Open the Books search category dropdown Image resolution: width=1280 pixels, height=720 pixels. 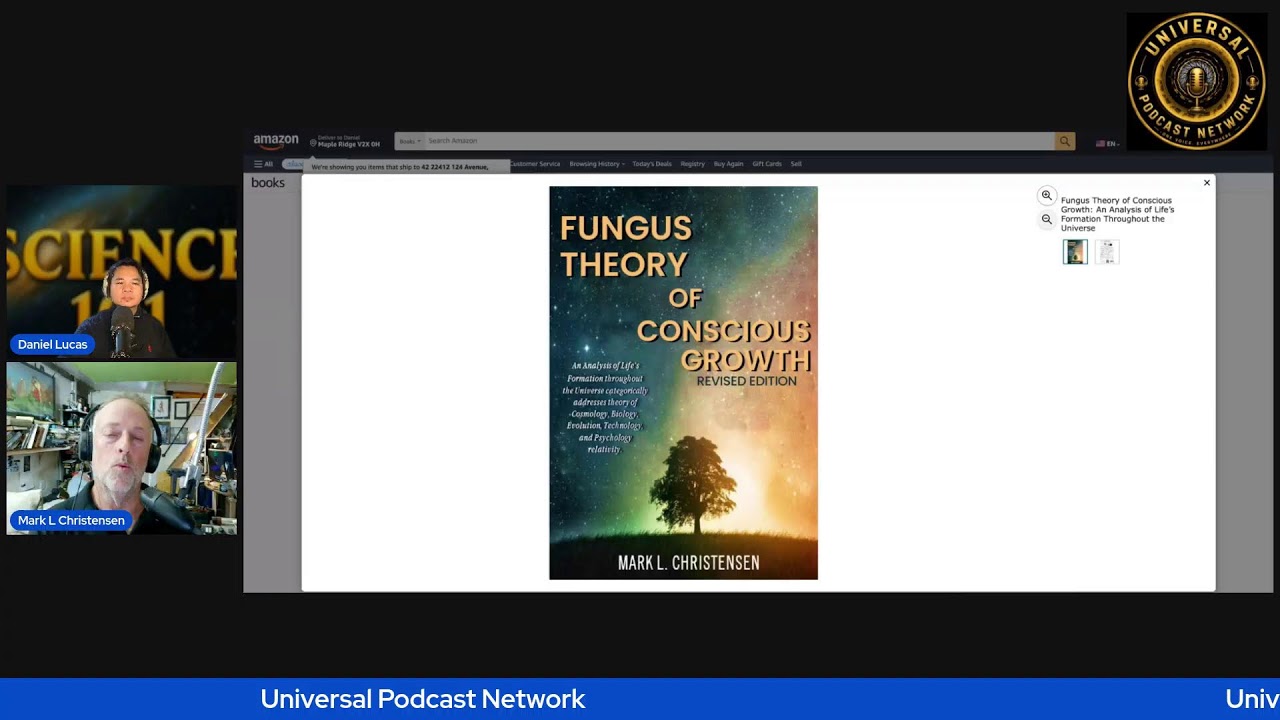coord(409,141)
